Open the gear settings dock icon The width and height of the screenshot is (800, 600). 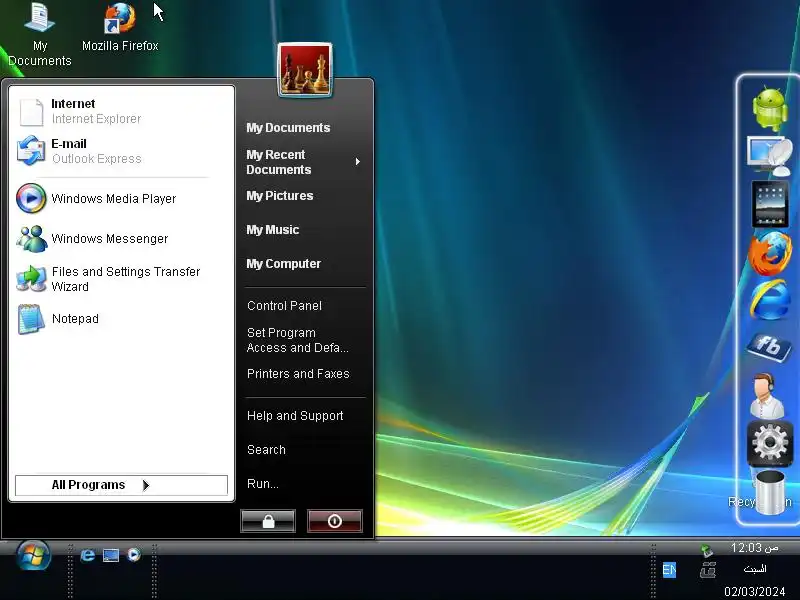click(x=770, y=443)
